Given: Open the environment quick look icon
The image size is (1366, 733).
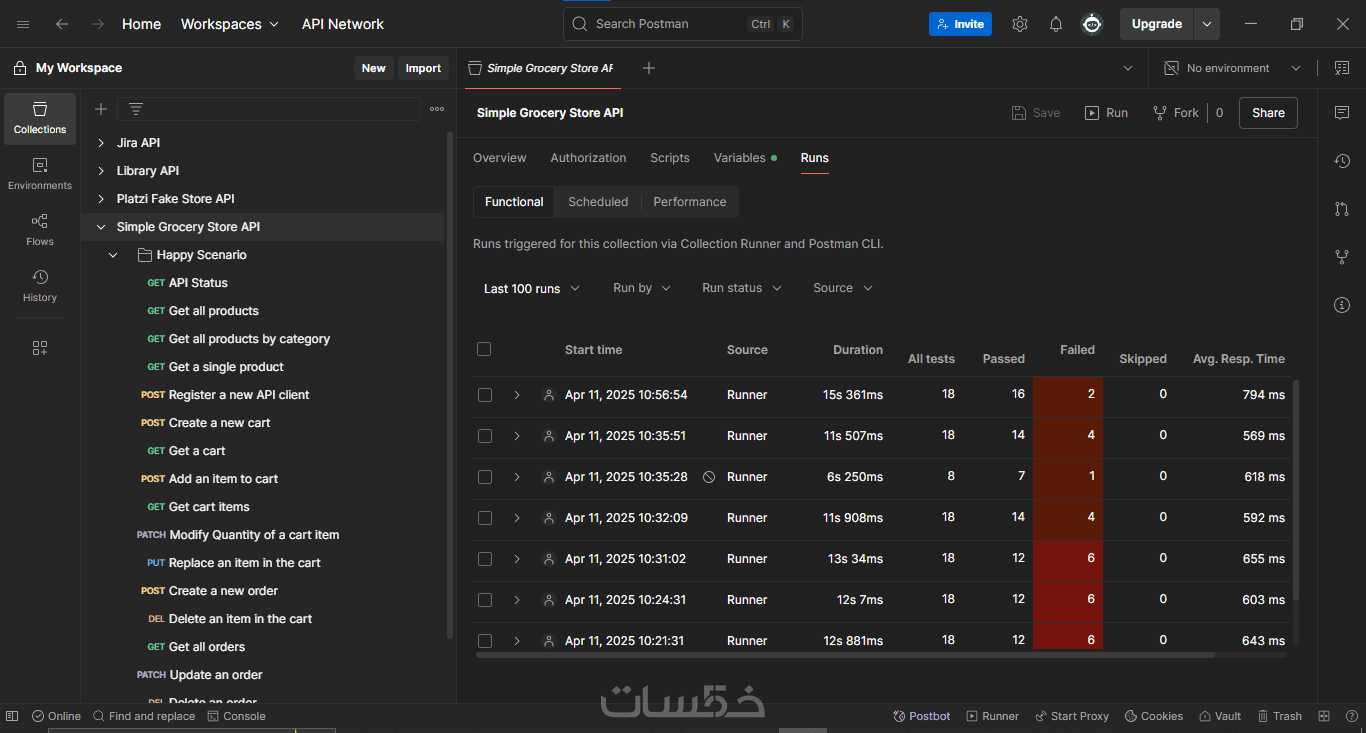Looking at the screenshot, I should coord(1341,68).
